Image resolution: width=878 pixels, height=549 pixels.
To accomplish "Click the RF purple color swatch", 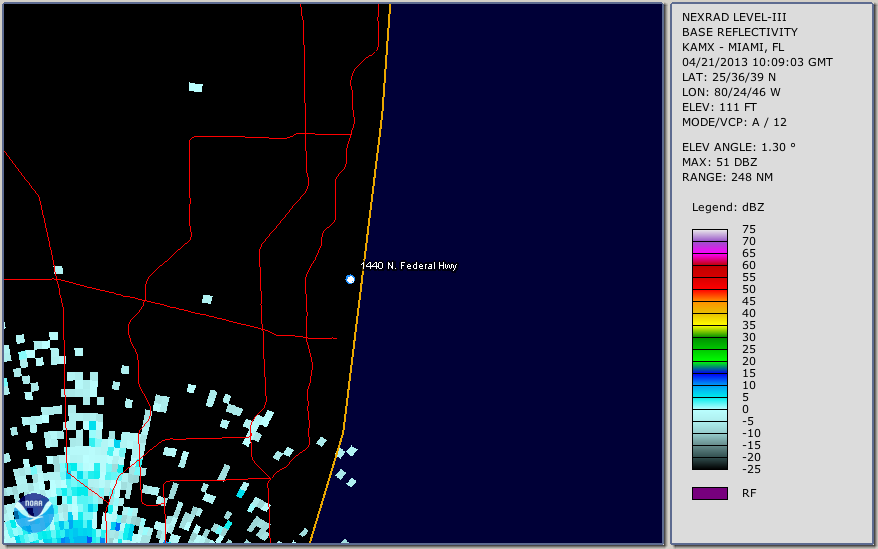I will pos(709,493).
